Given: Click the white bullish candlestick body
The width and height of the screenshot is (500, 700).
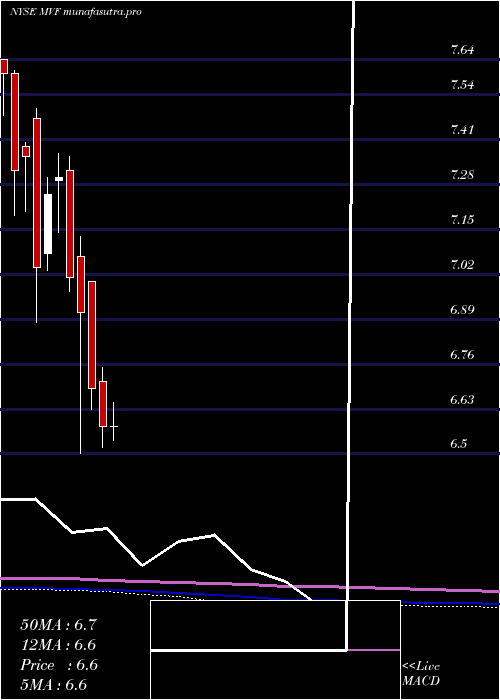Looking at the screenshot, I should 47,224.
